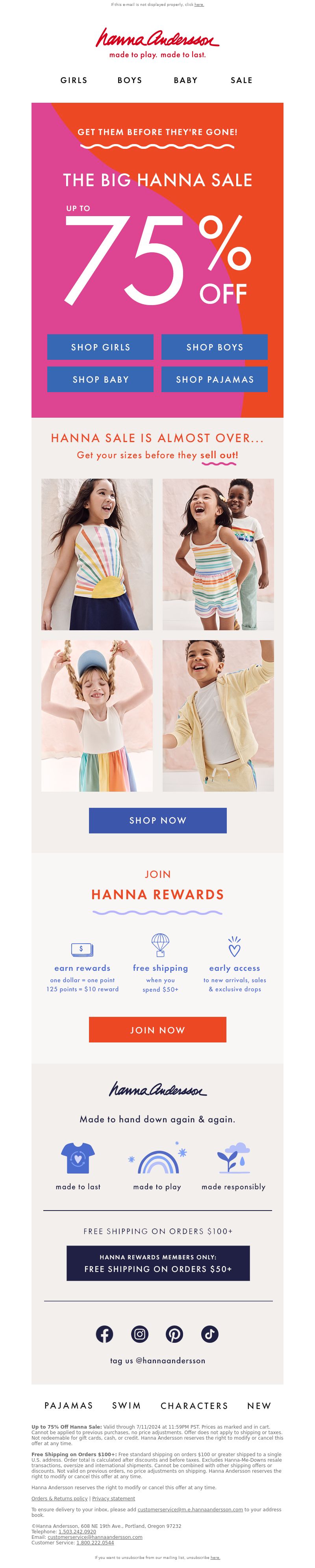Click the JOIN NOW button

(x=158, y=1030)
